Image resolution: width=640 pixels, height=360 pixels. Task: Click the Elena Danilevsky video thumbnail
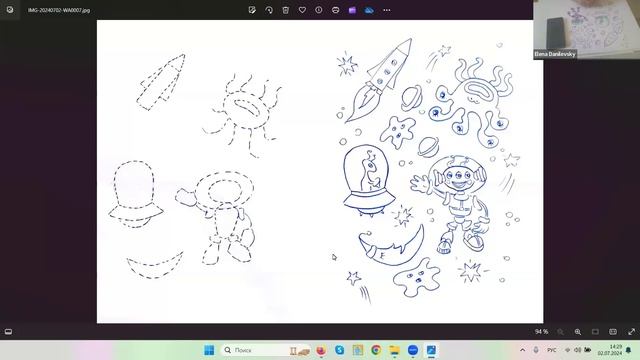pyautogui.click(x=587, y=29)
